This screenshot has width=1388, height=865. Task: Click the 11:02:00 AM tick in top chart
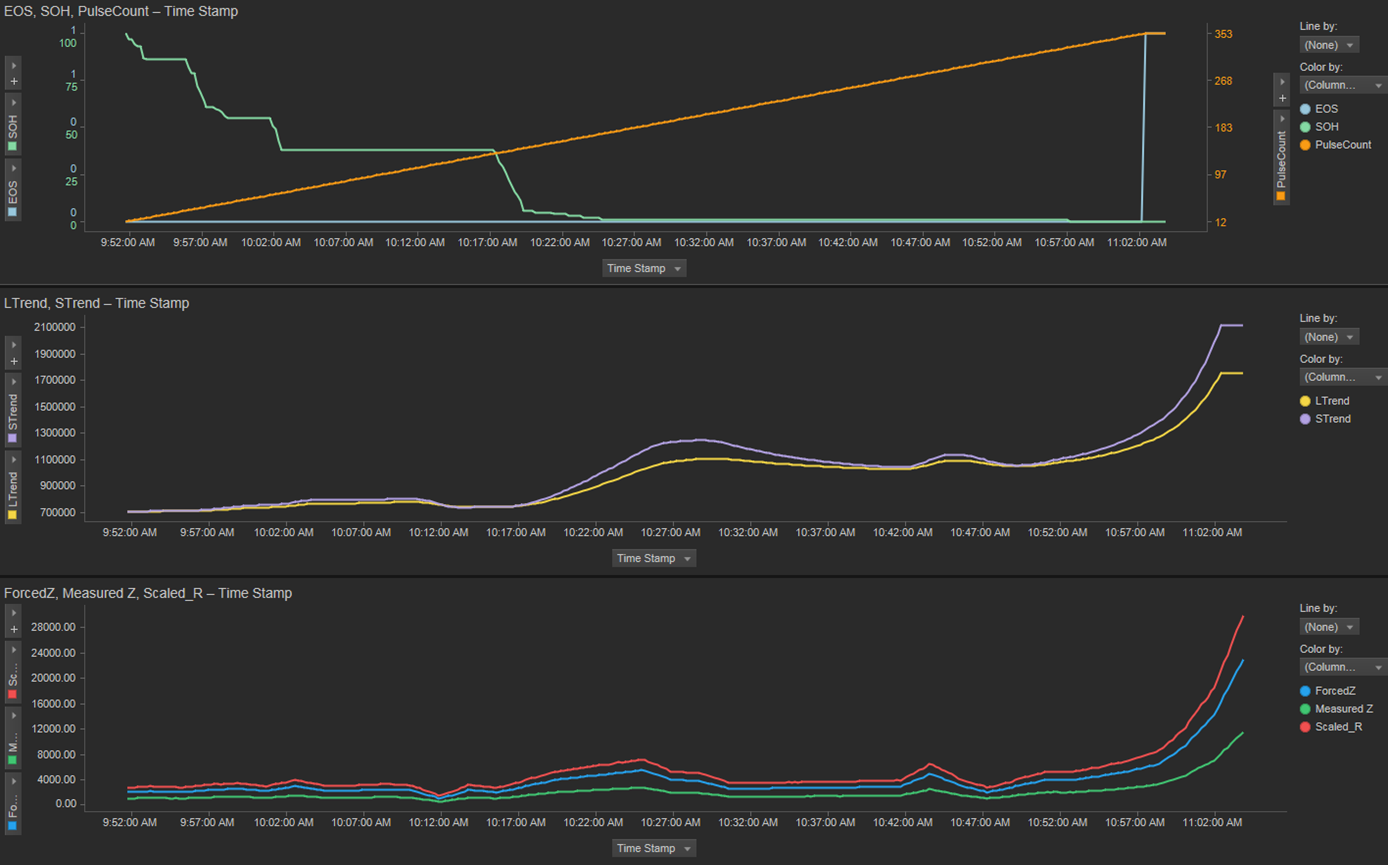click(1137, 243)
